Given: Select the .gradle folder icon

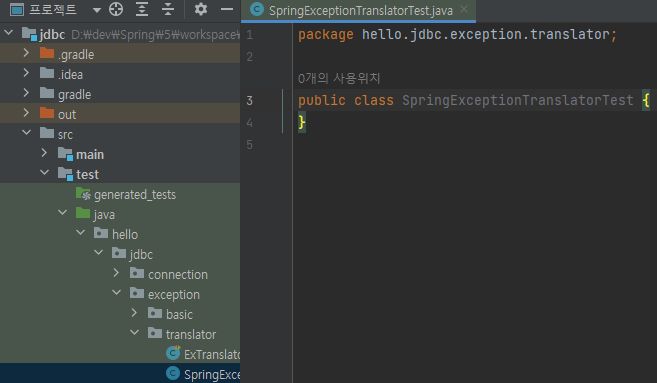Looking at the screenshot, I should click(x=47, y=53).
